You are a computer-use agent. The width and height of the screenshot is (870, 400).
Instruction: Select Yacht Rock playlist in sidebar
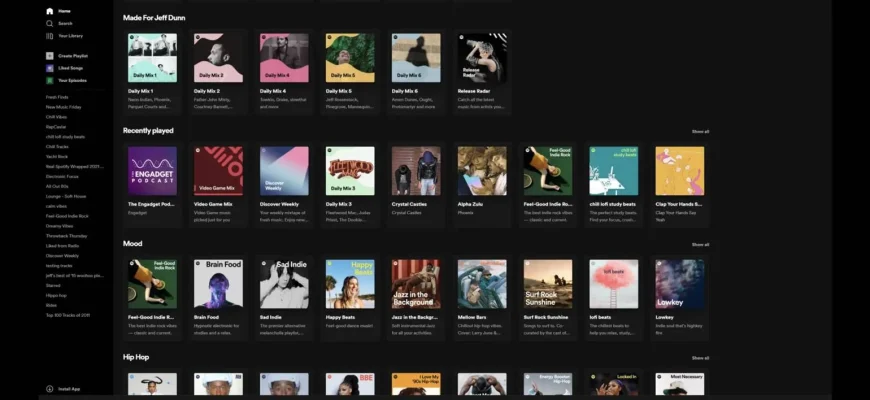coord(57,157)
